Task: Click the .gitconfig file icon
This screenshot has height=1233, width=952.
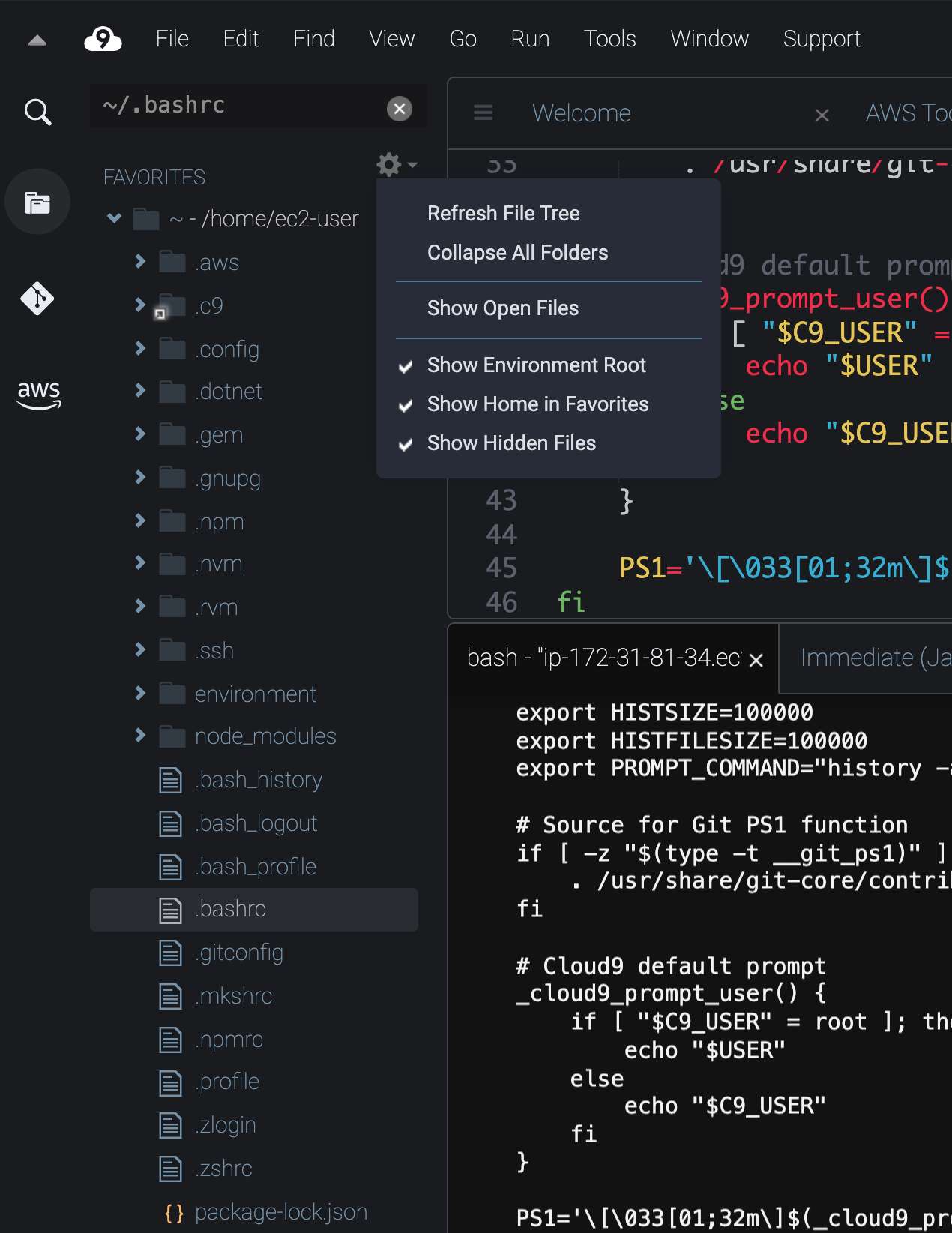Action: (171, 952)
